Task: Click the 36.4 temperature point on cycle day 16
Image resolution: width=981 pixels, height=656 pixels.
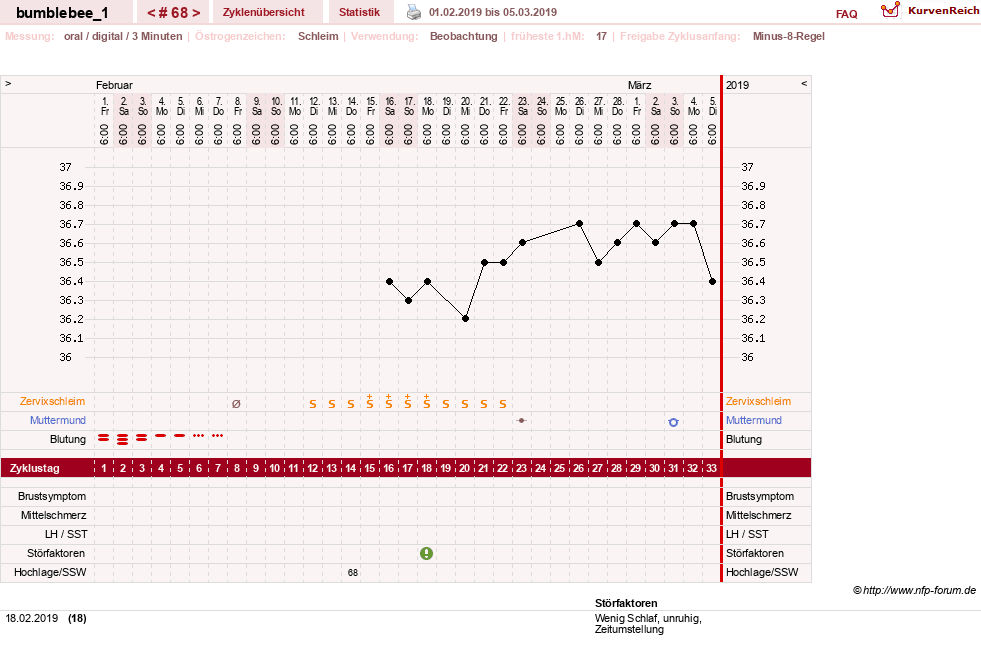Action: (x=390, y=281)
